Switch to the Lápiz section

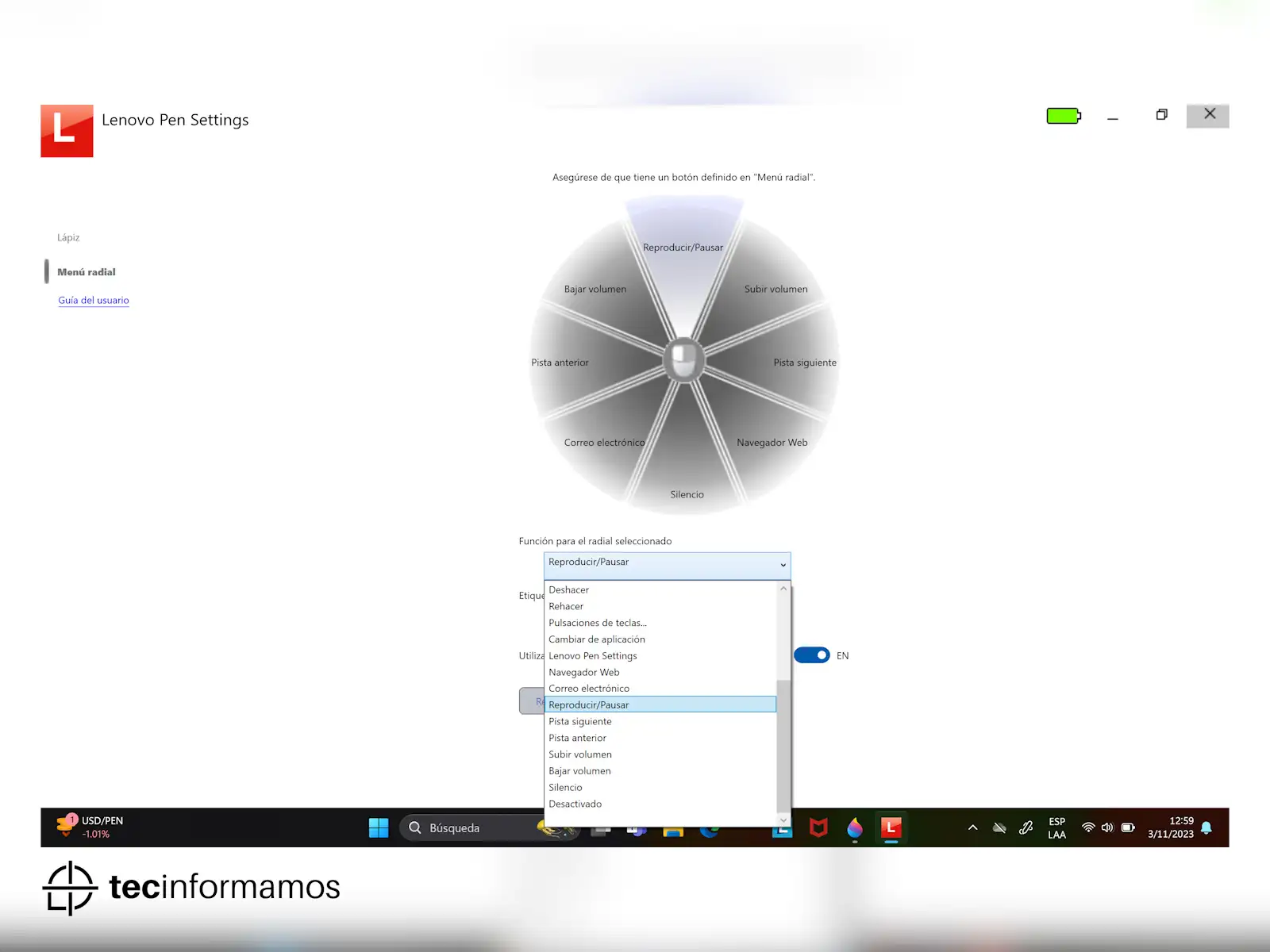point(68,238)
